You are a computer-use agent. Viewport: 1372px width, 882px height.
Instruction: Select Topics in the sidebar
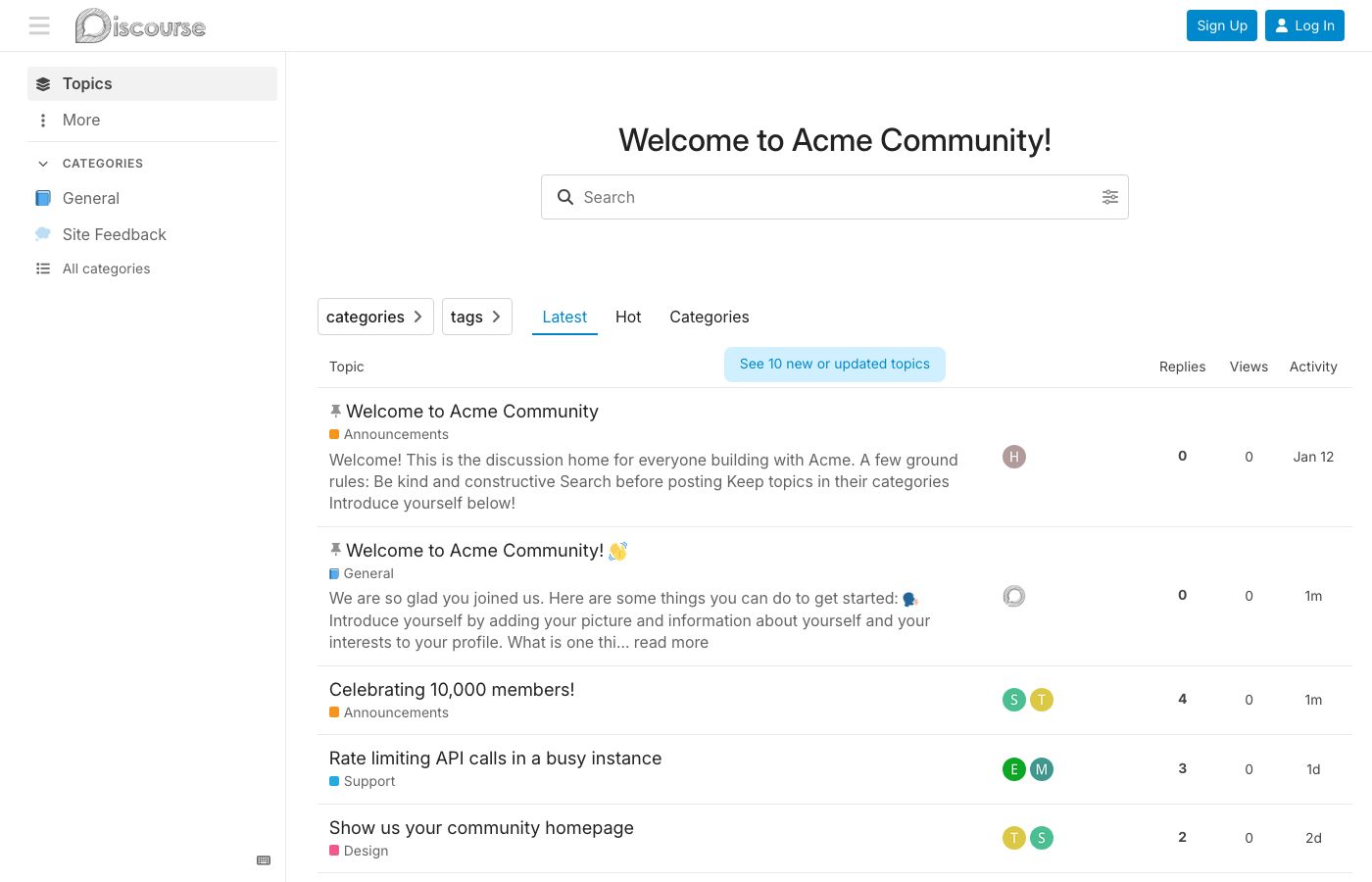[152, 84]
